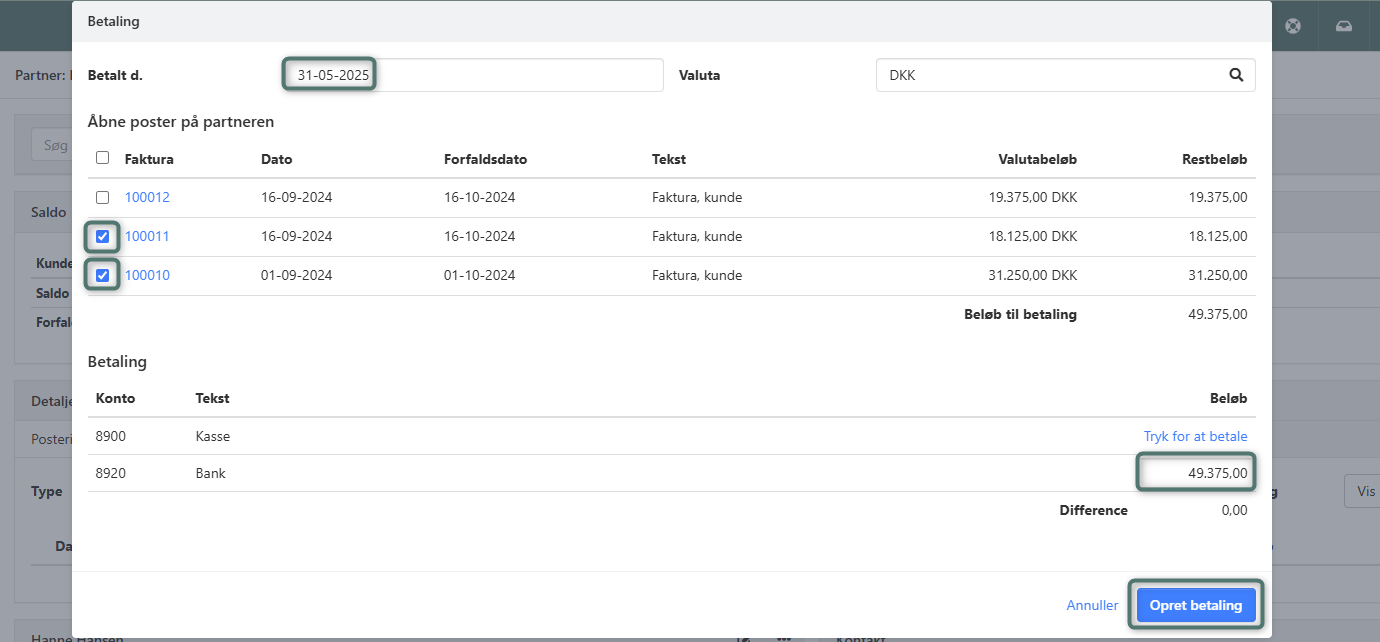Open invoice link 100011
This screenshot has width=1380, height=642.
coord(147,237)
